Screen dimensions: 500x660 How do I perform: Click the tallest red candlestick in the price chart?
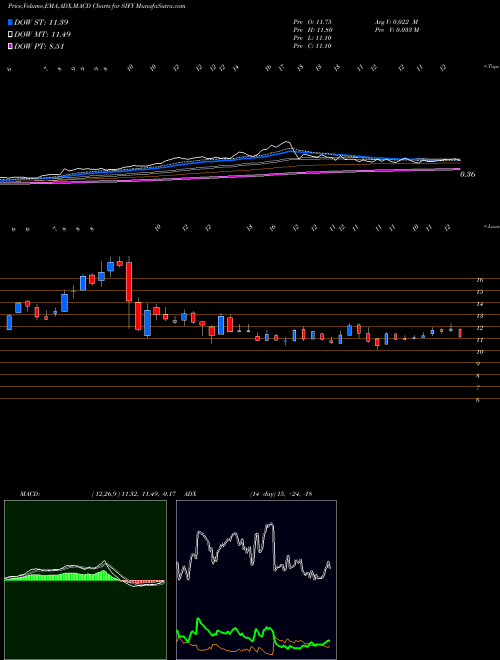[x=129, y=282]
